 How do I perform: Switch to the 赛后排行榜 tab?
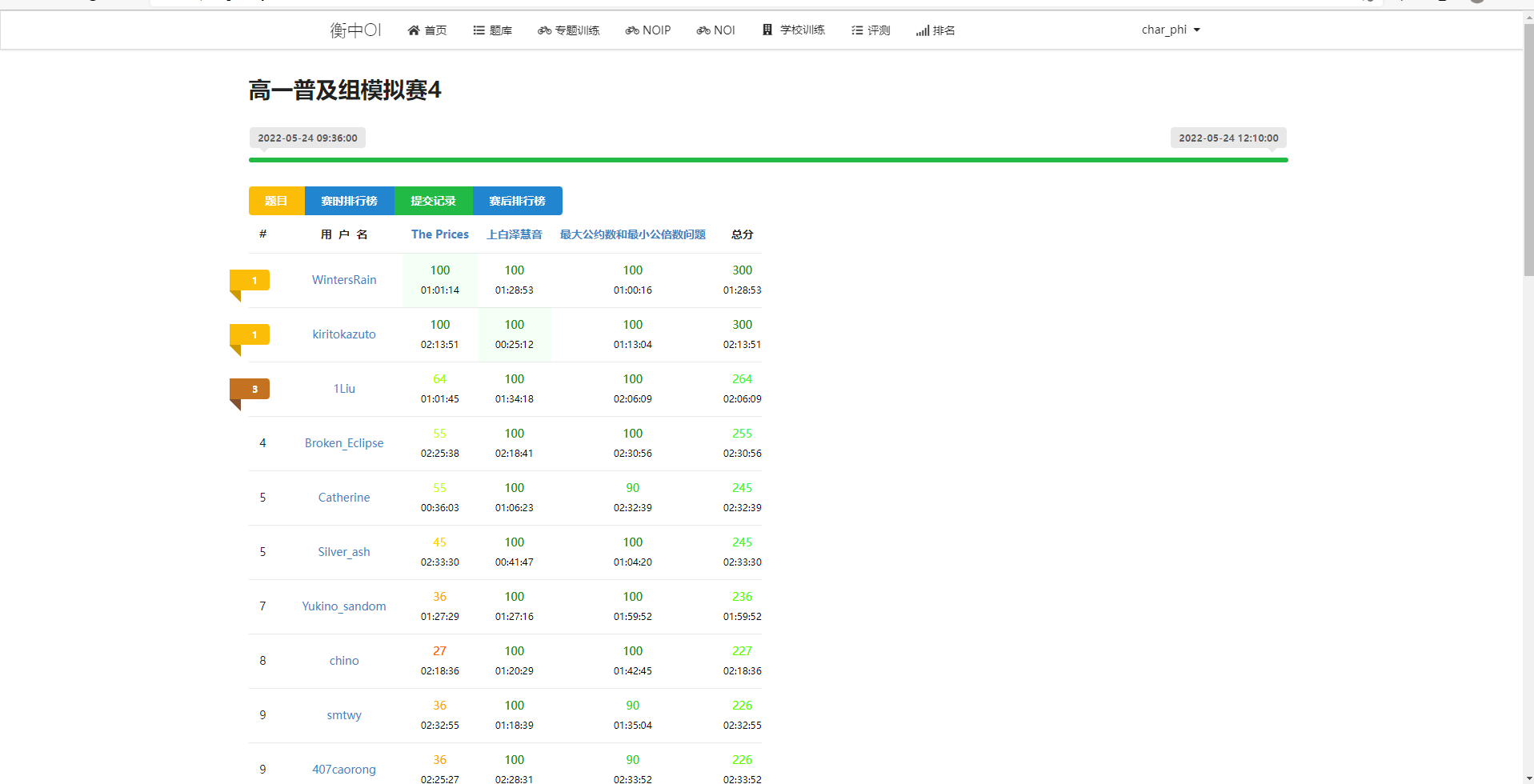(518, 201)
